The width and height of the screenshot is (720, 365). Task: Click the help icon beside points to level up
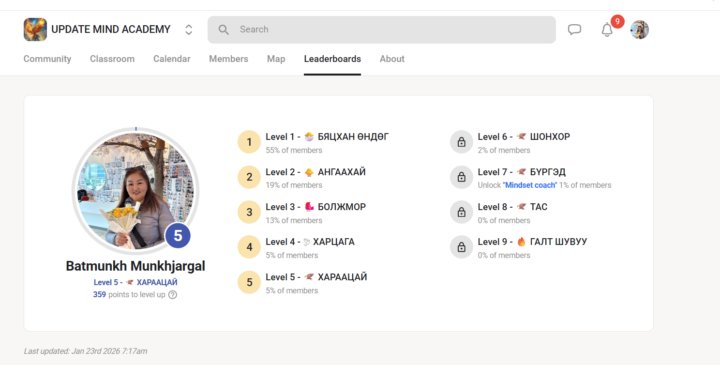173,295
